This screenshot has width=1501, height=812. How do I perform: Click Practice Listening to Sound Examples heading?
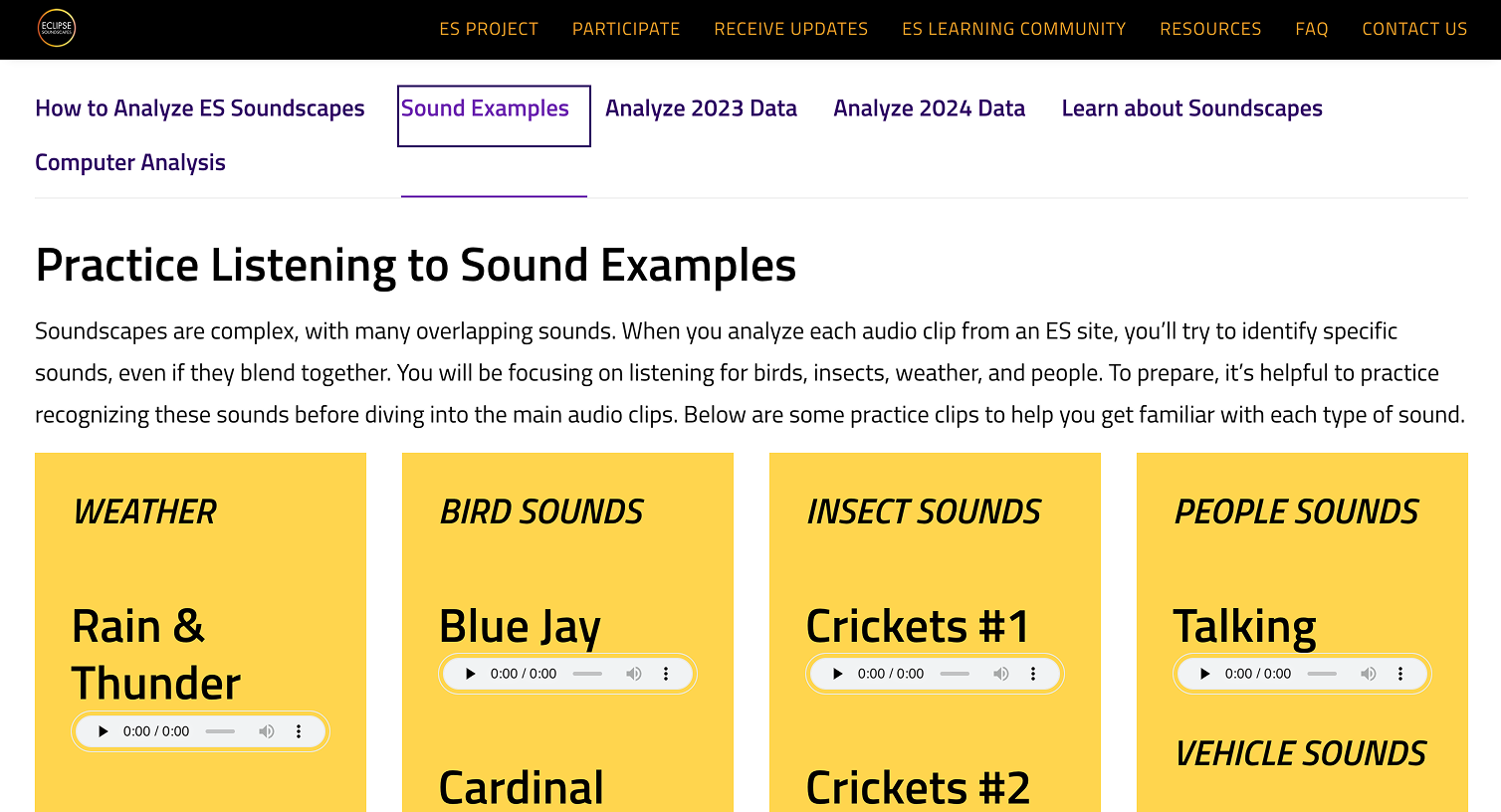tap(416, 266)
